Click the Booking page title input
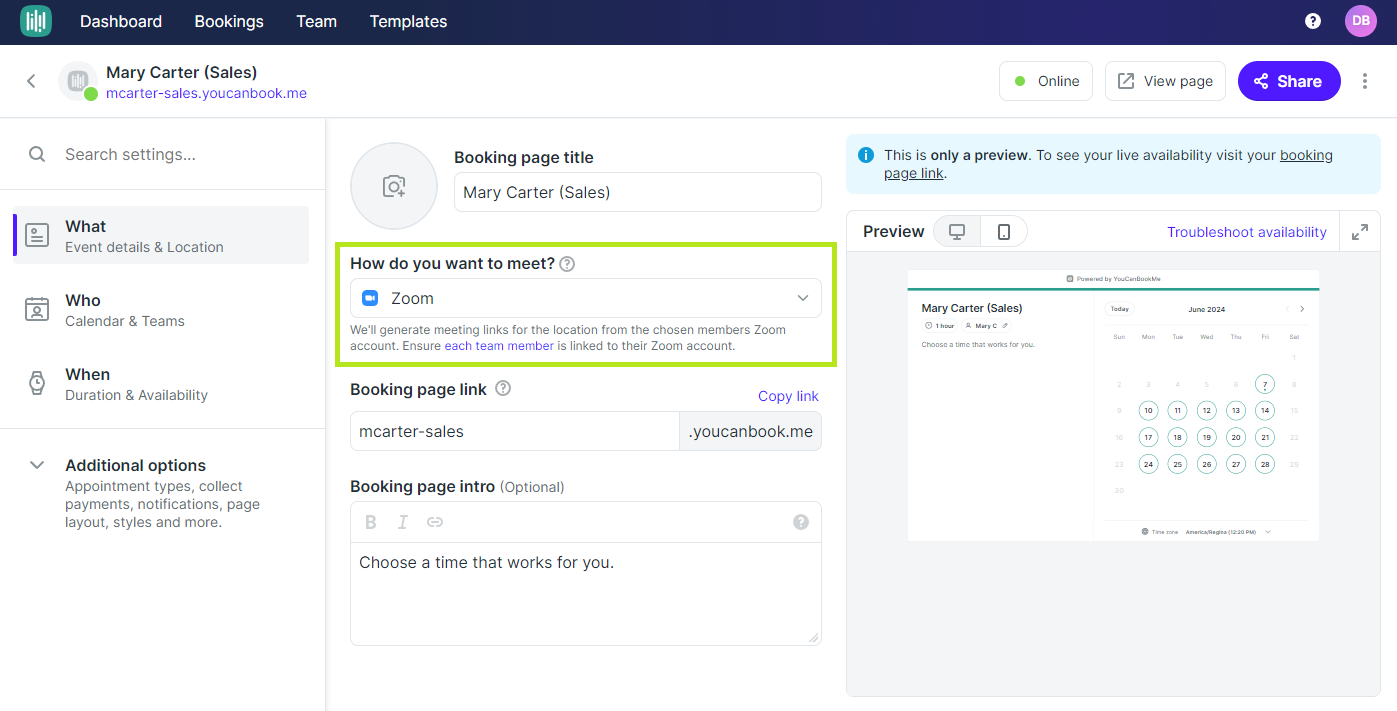 point(638,192)
